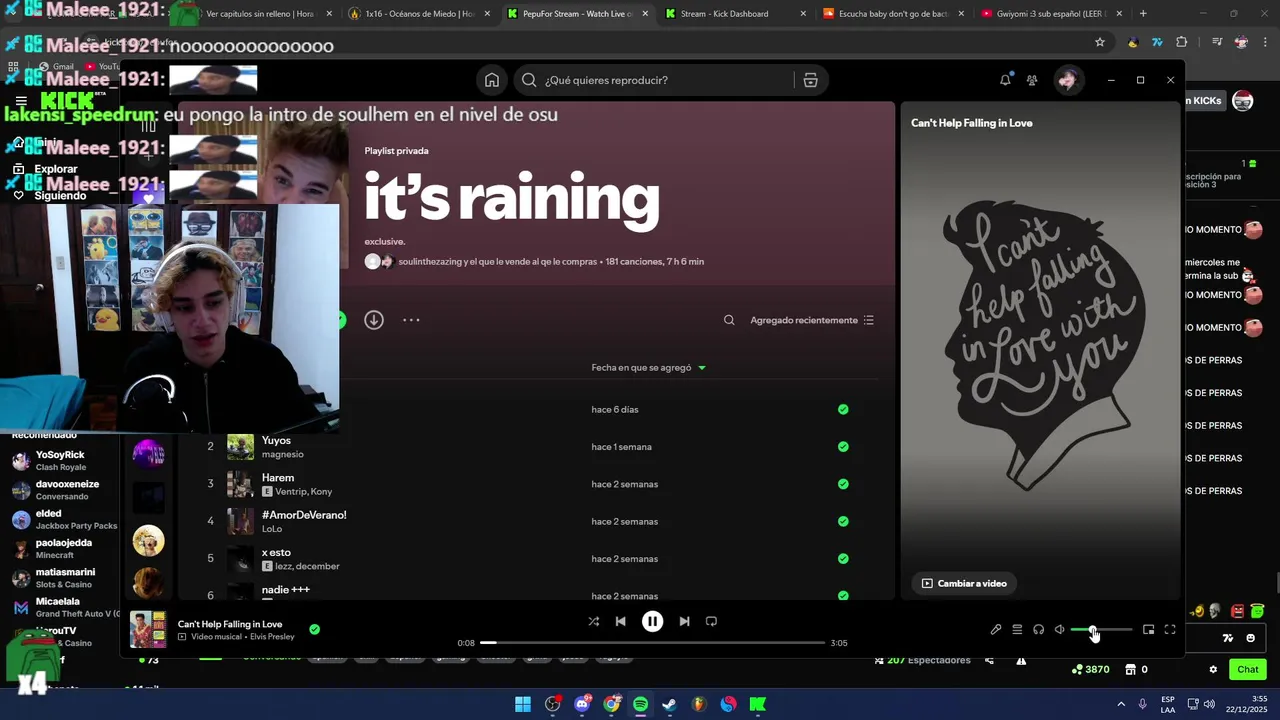
Task: Toggle the saved checkmark on the 'x esto' row
Action: [843, 559]
